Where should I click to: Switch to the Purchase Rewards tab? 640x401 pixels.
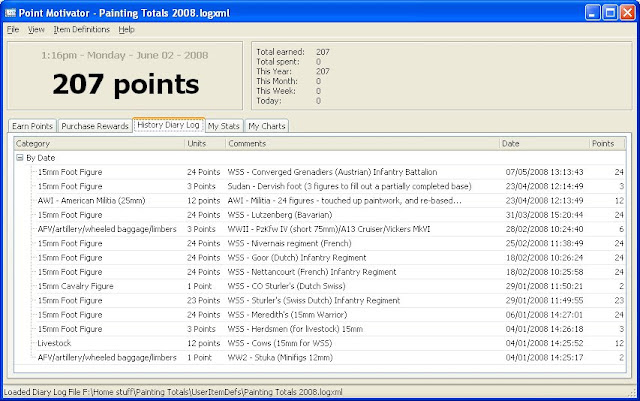95,126
